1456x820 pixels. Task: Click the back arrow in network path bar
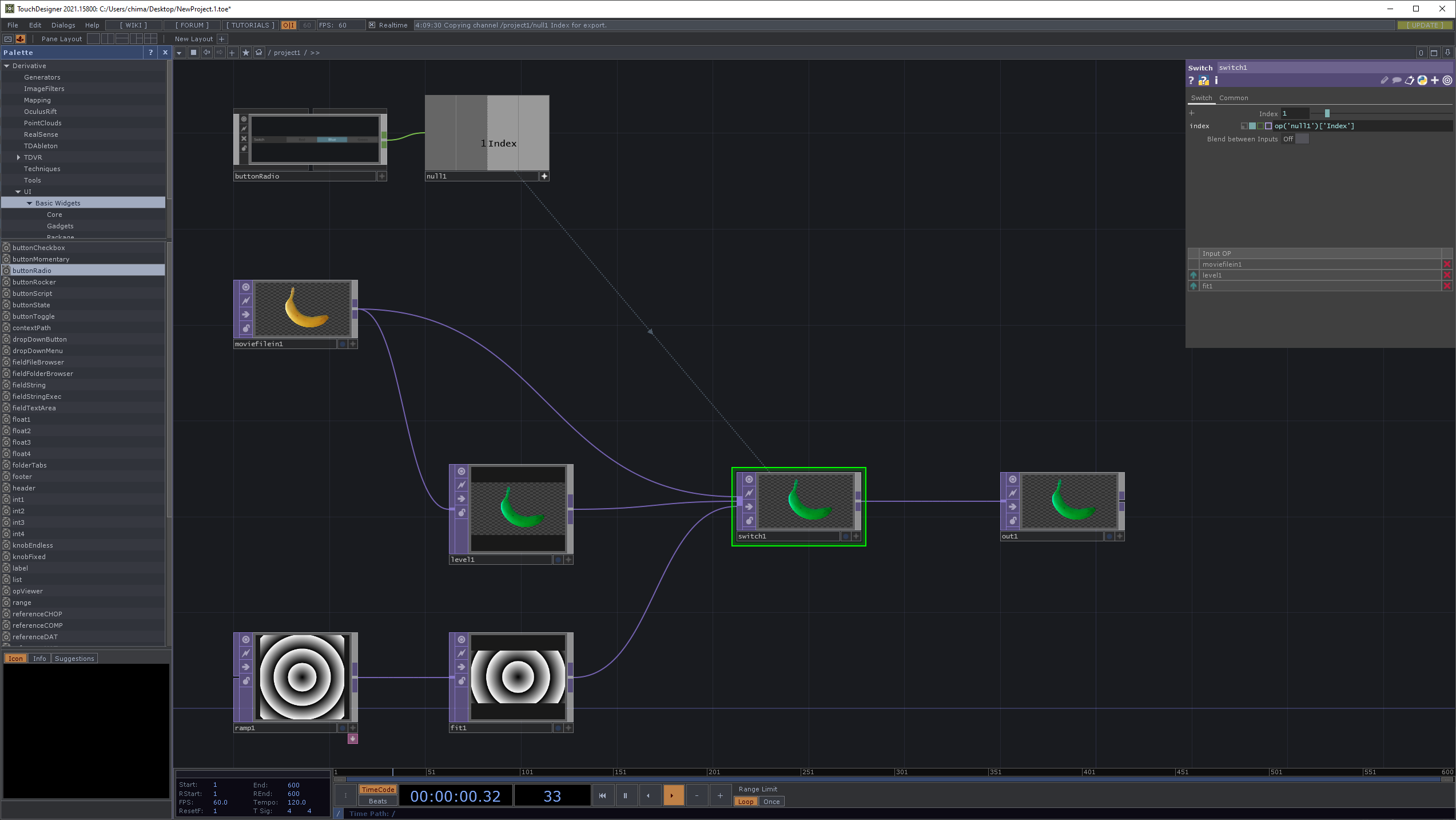pos(207,53)
